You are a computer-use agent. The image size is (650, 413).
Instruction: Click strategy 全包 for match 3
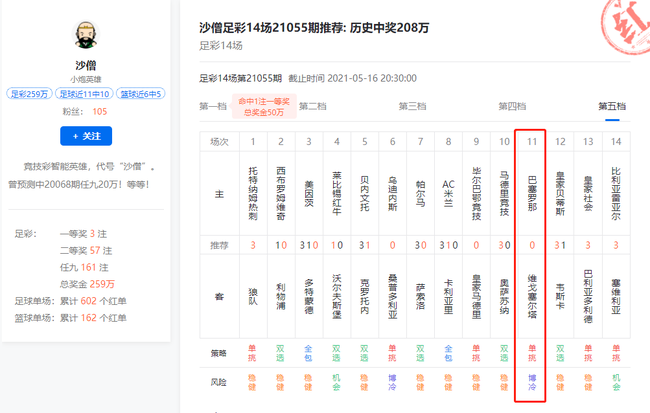pyautogui.click(x=308, y=353)
